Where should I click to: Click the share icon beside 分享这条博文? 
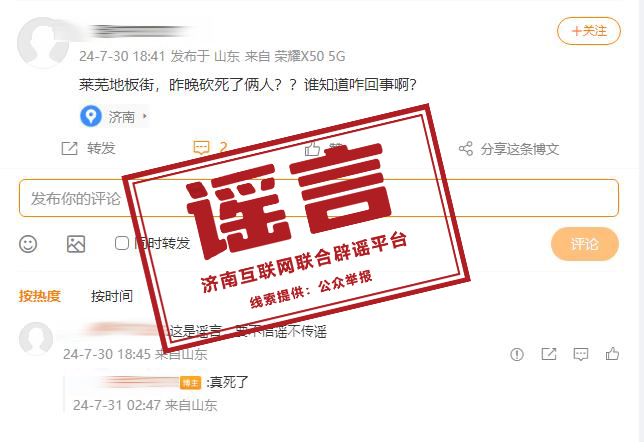click(466, 149)
